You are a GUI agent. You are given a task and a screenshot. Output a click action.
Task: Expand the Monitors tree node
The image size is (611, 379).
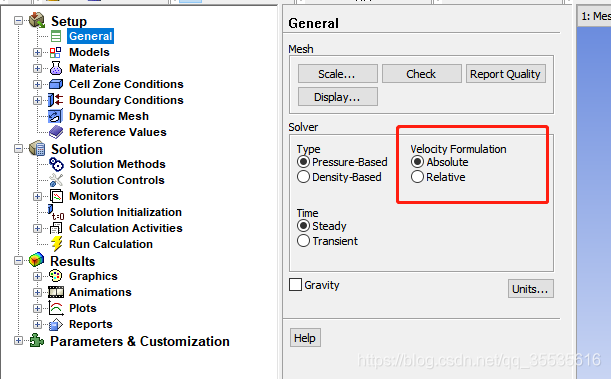click(37, 196)
